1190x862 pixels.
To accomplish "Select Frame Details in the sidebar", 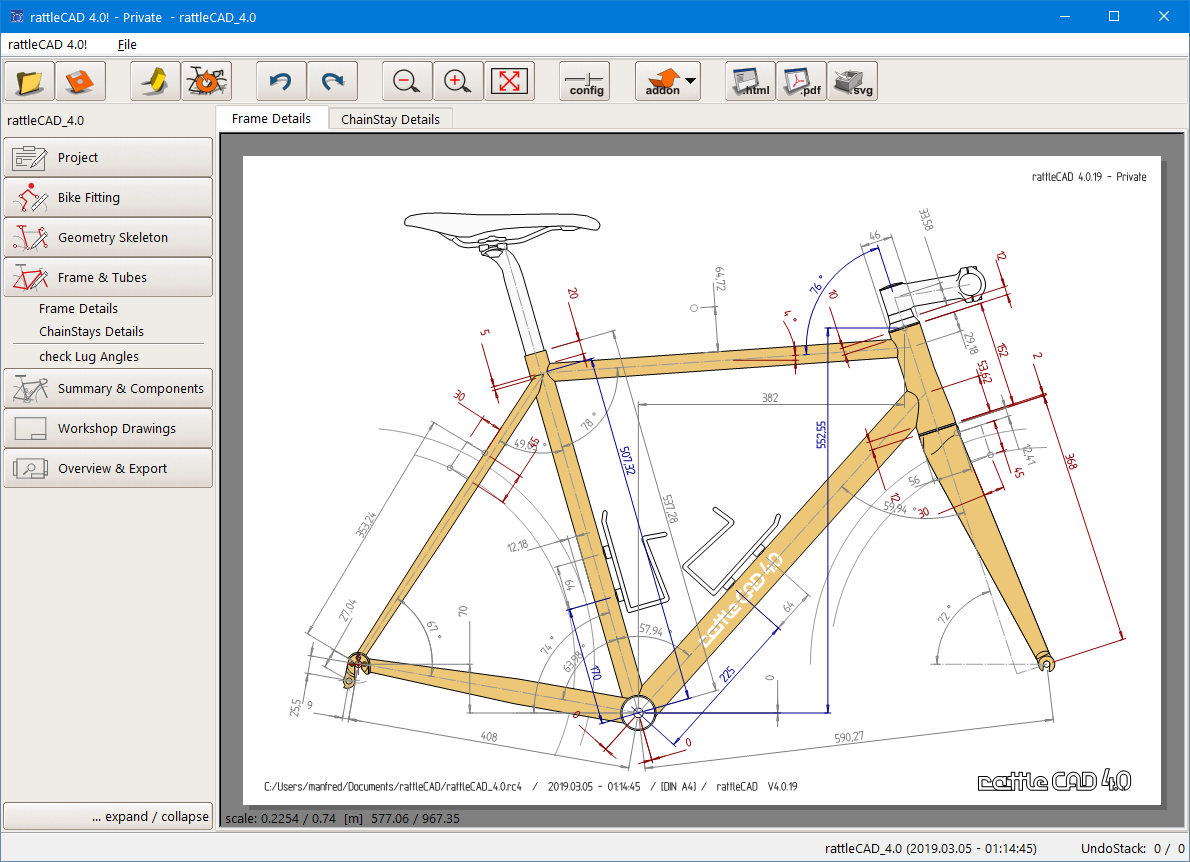I will coord(78,309).
